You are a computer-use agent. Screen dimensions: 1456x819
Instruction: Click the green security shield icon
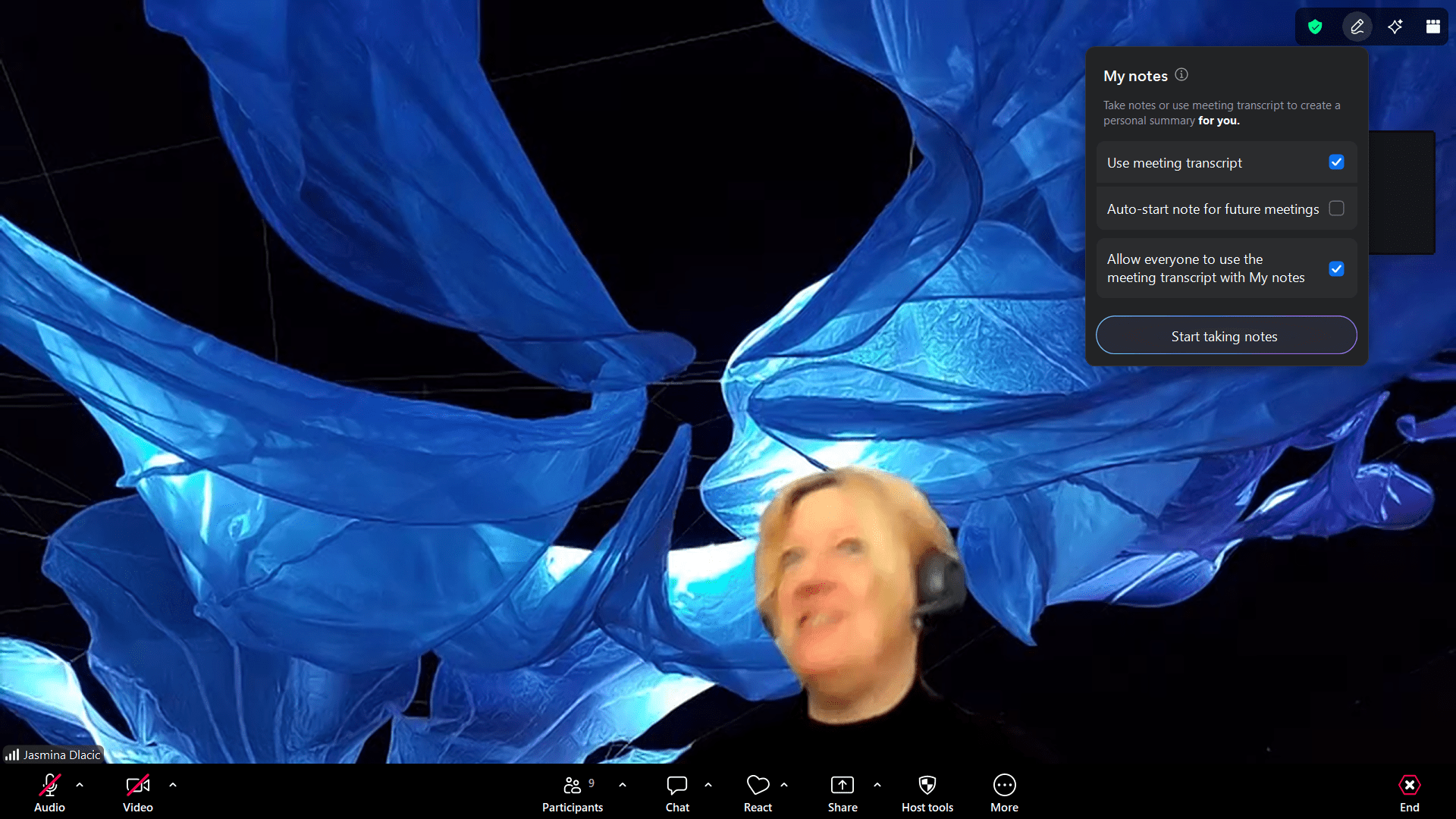(x=1315, y=27)
